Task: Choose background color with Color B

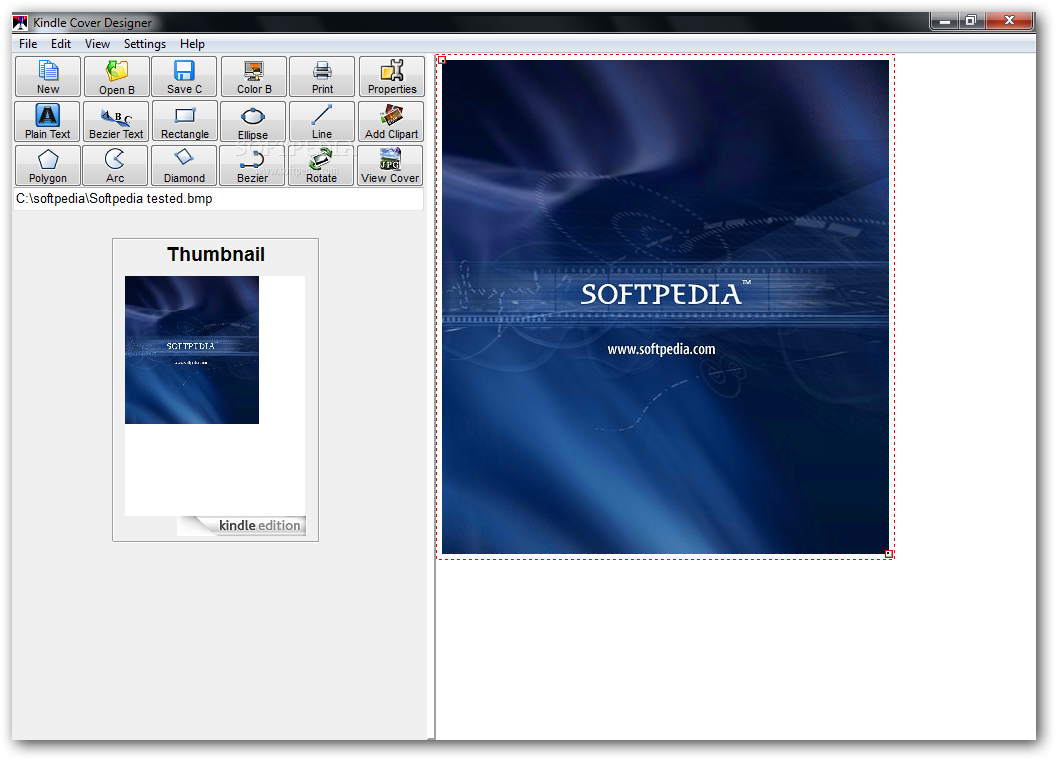Action: pyautogui.click(x=254, y=76)
